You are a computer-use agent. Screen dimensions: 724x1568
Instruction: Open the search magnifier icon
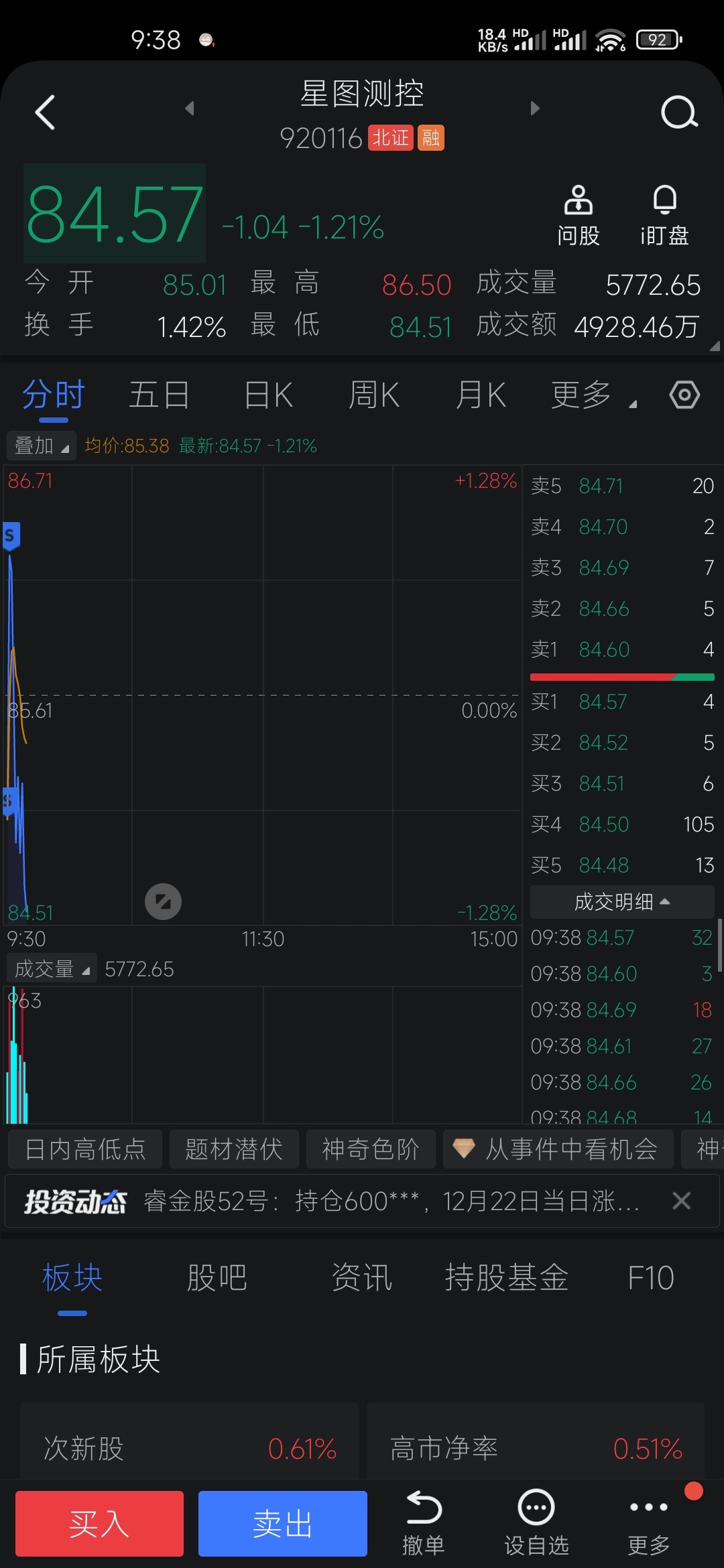click(679, 113)
